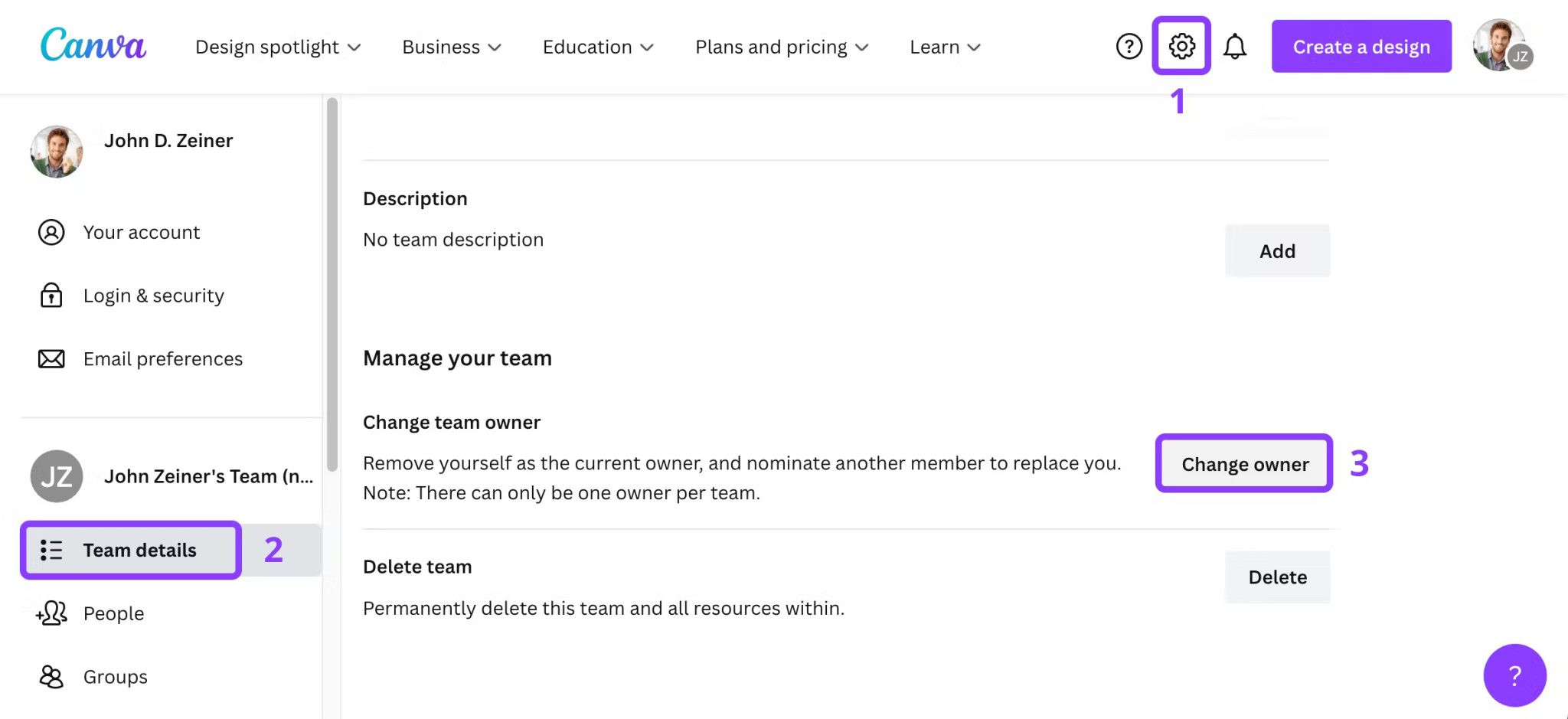The width and height of the screenshot is (1568, 719).
Task: Click the Canva logo to go home
Action: tap(92, 44)
